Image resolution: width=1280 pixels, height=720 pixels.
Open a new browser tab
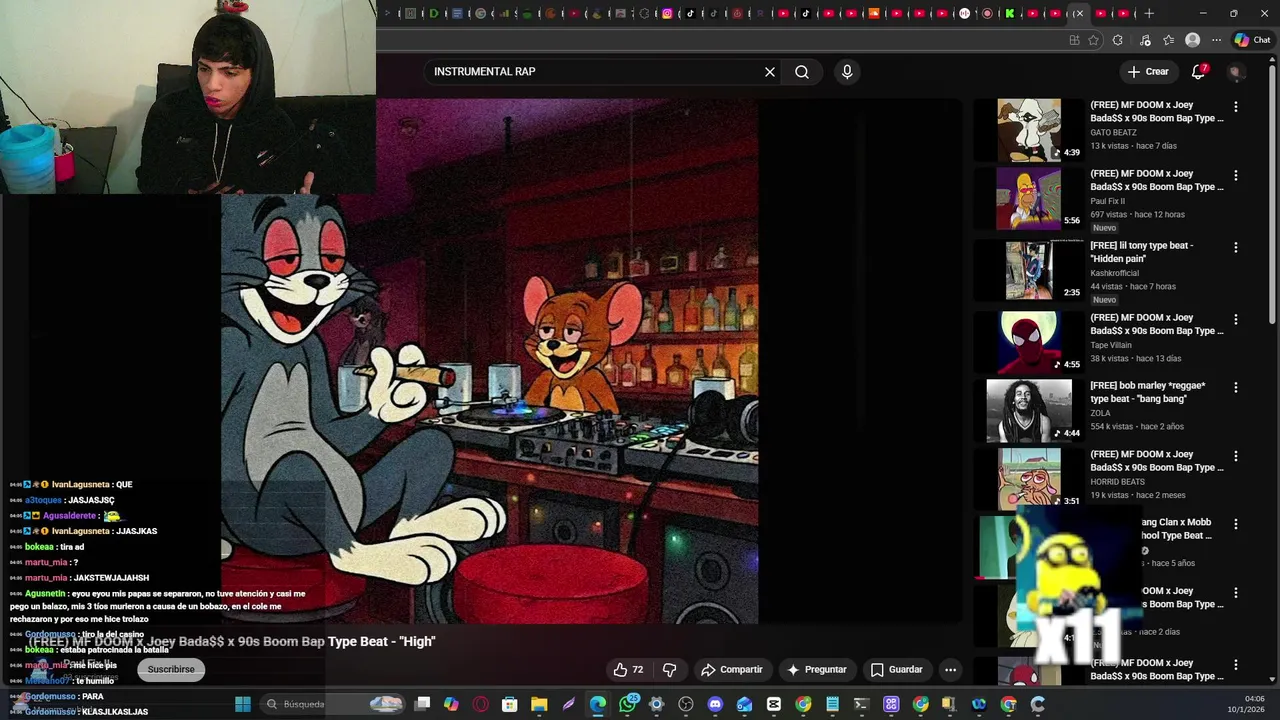(x=1149, y=13)
